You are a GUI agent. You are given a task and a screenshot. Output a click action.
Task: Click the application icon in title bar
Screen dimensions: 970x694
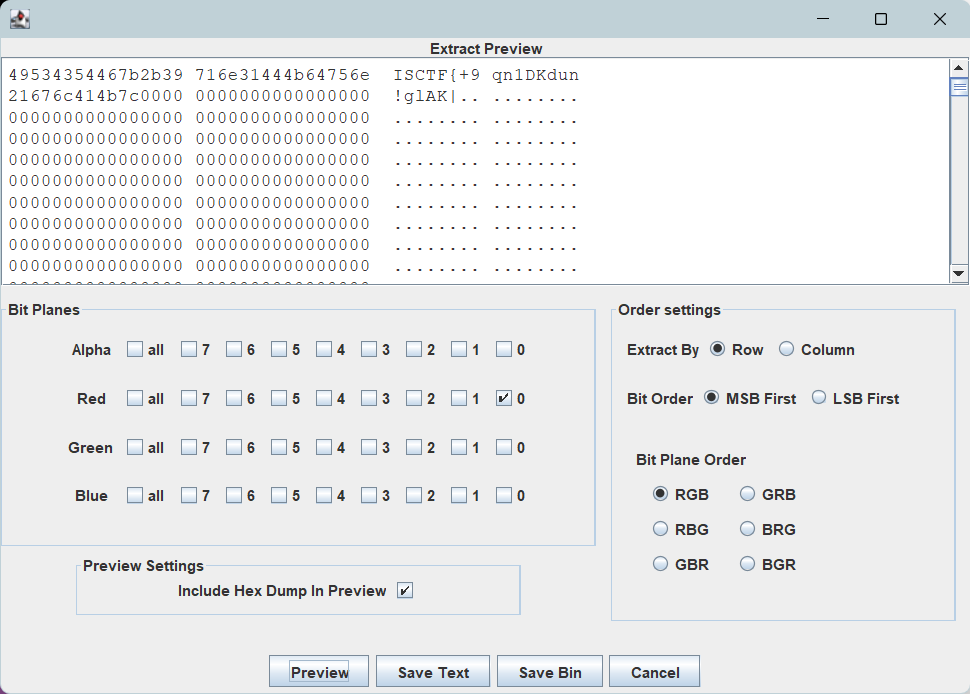click(x=19, y=19)
